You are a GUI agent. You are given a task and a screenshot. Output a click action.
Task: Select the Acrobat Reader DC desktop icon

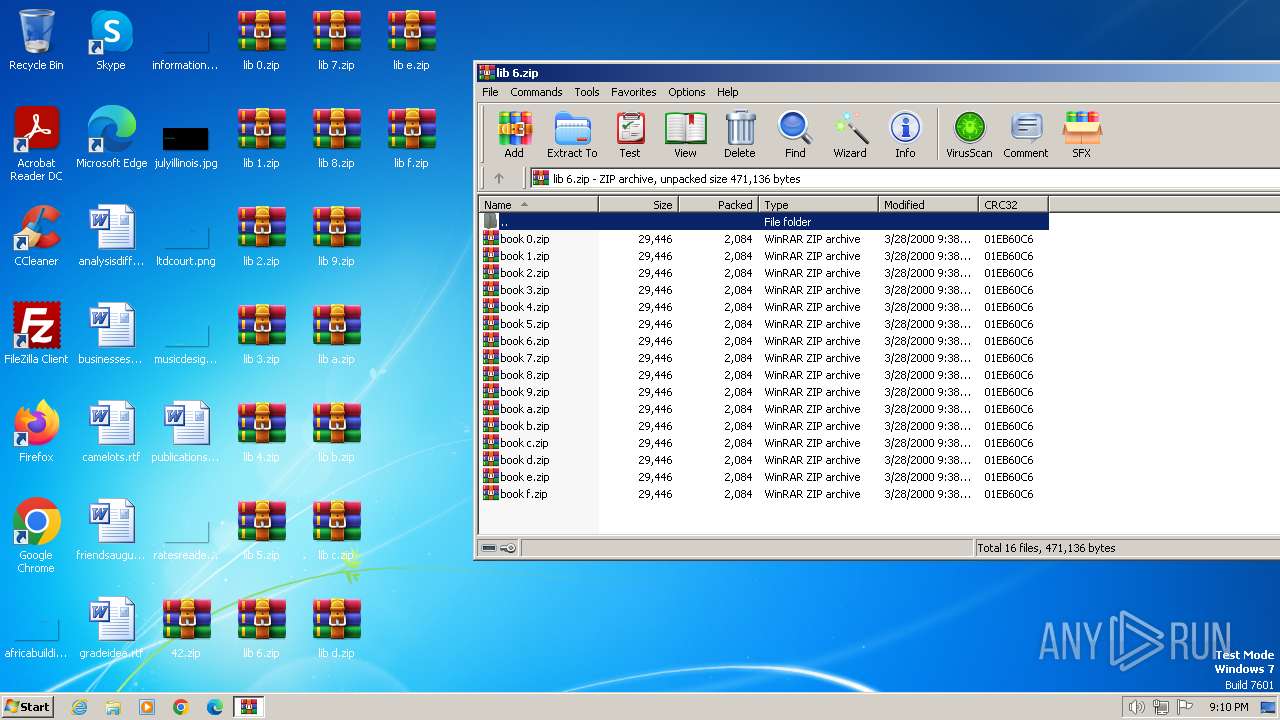pyautogui.click(x=36, y=144)
